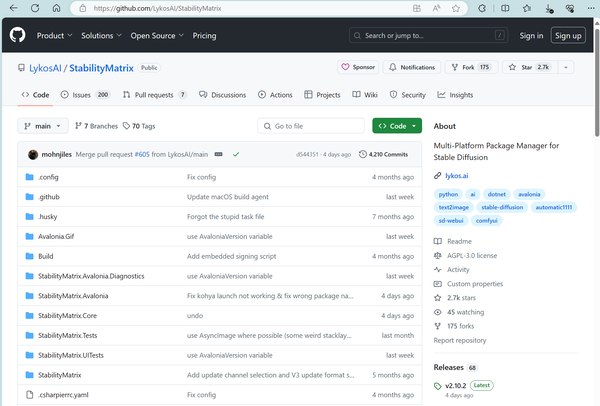600x406 pixels.
Task: Open the .github folder
Action: (x=49, y=197)
